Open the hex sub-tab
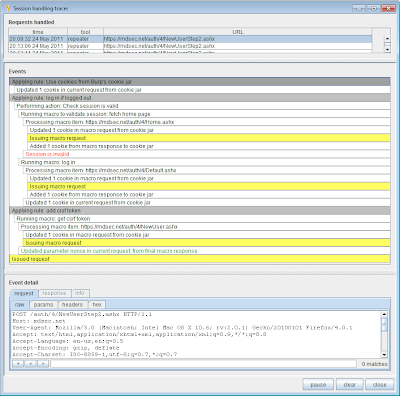 click(97, 305)
